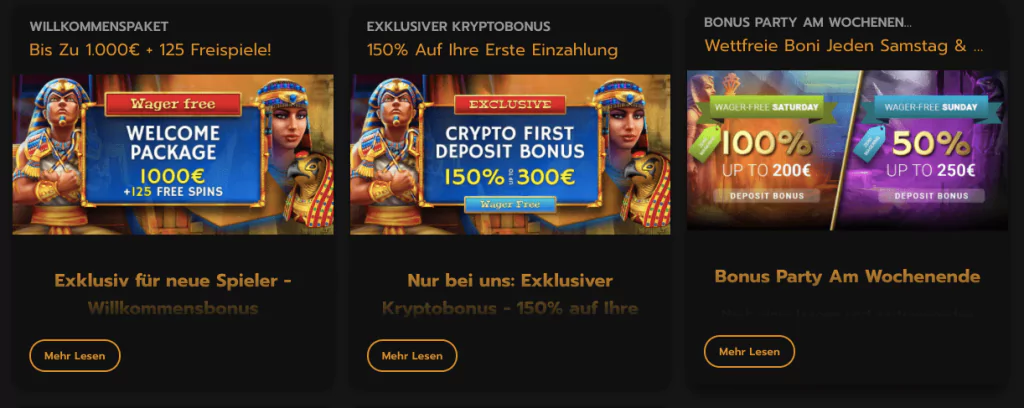Click the falcon statue icon in welcome banner
The image size is (1024, 408).
pyautogui.click(x=311, y=188)
